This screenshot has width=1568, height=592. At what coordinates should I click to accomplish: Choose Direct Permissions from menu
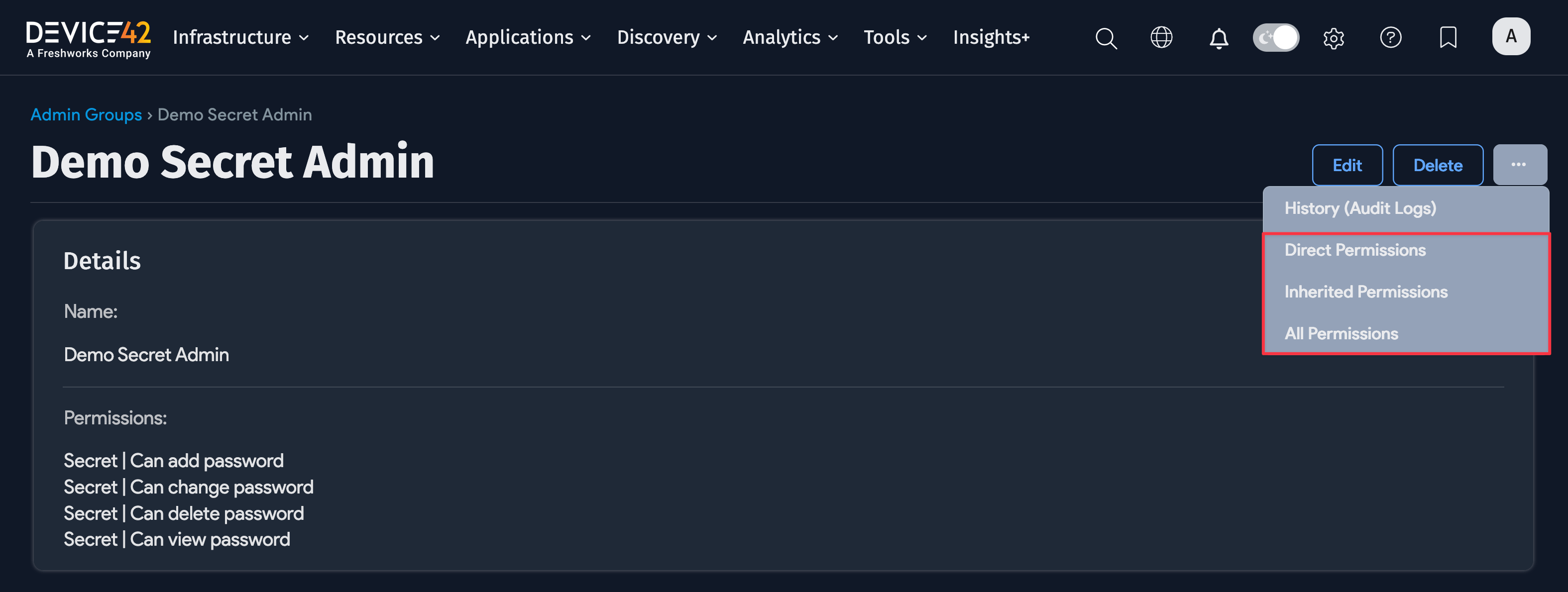pos(1355,250)
